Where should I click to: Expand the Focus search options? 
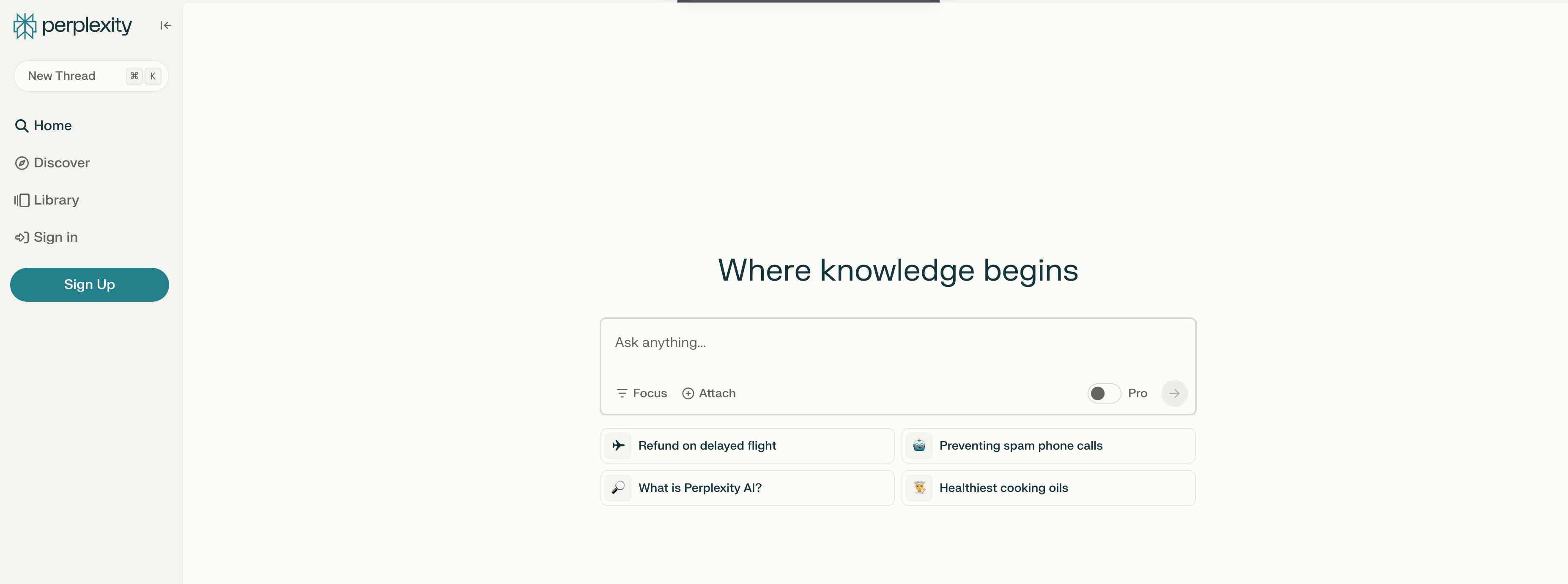(641, 392)
